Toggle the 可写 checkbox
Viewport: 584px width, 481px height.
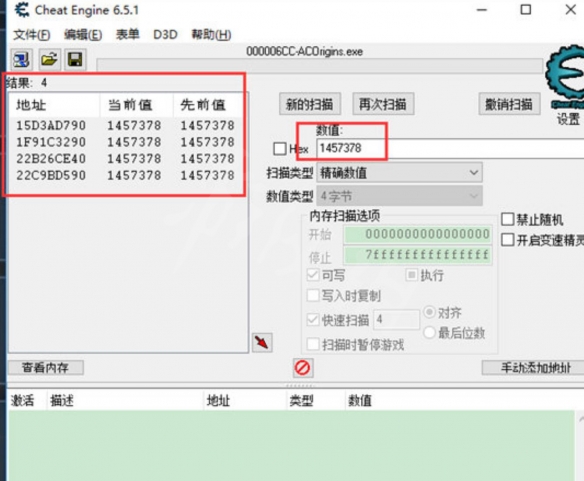313,275
